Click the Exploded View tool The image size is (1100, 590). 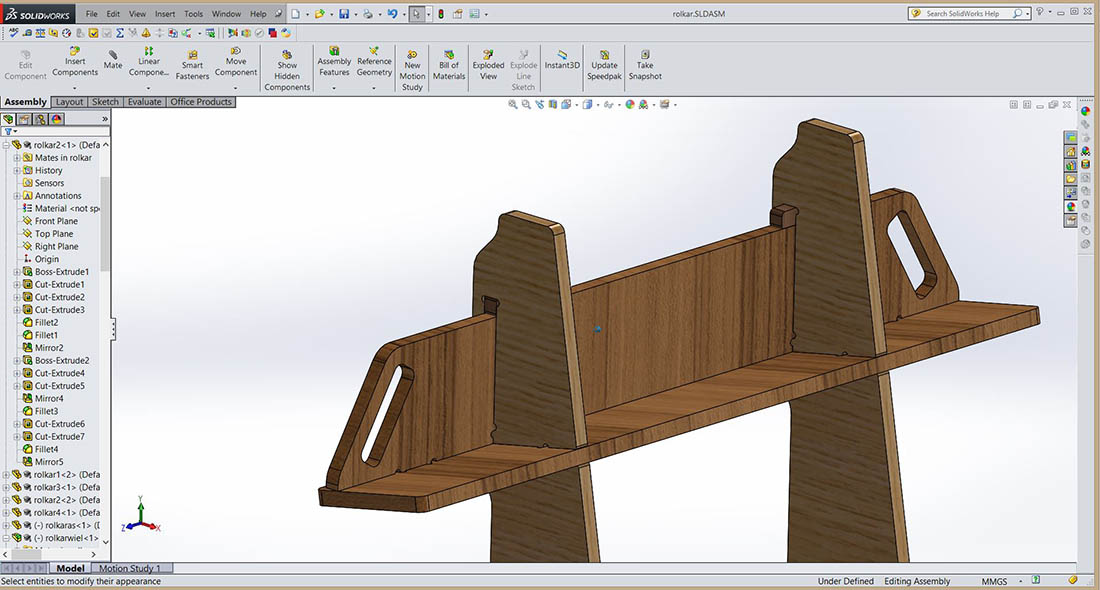point(488,65)
